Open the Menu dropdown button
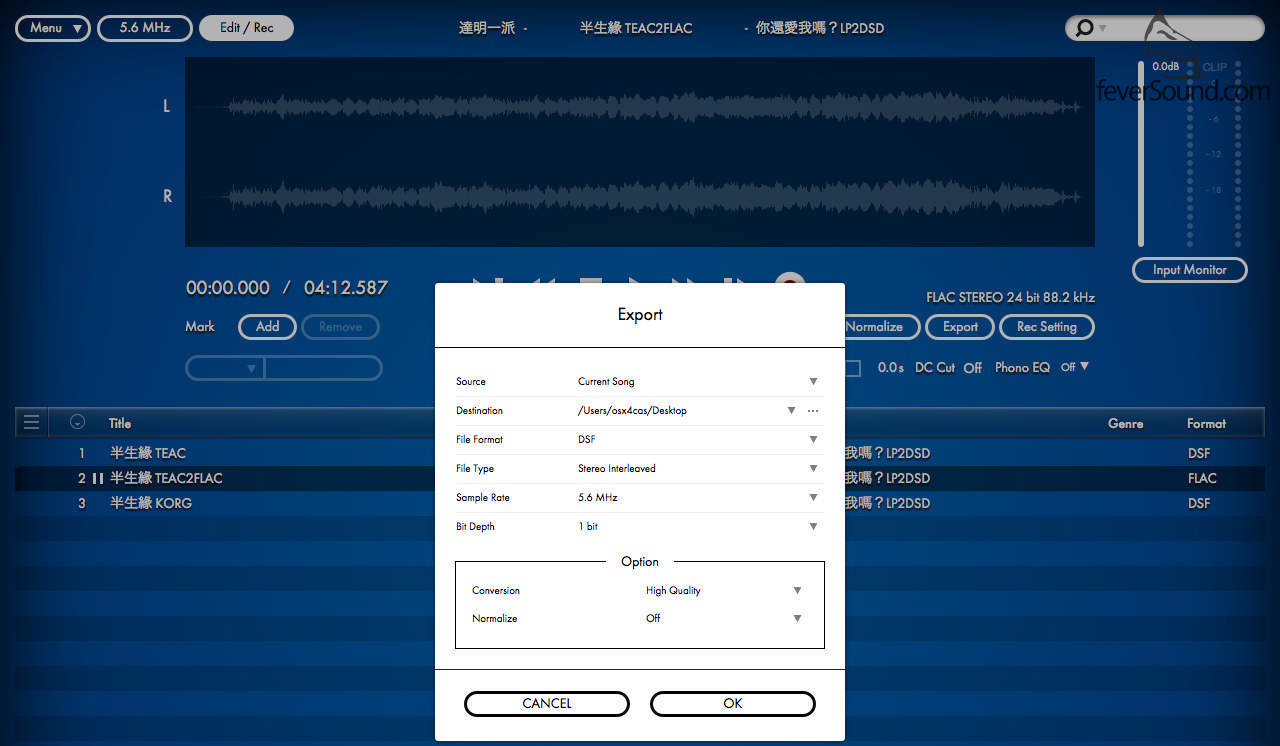 [53, 28]
